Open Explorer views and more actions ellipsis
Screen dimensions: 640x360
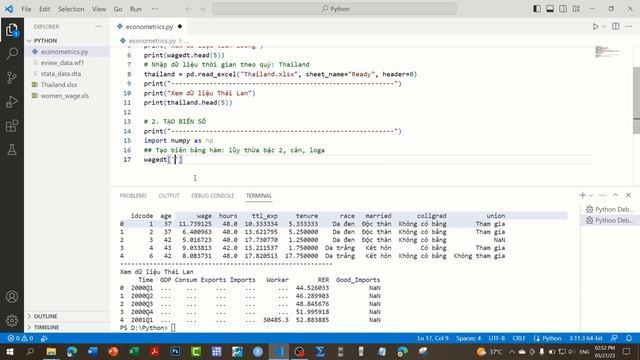click(98, 27)
